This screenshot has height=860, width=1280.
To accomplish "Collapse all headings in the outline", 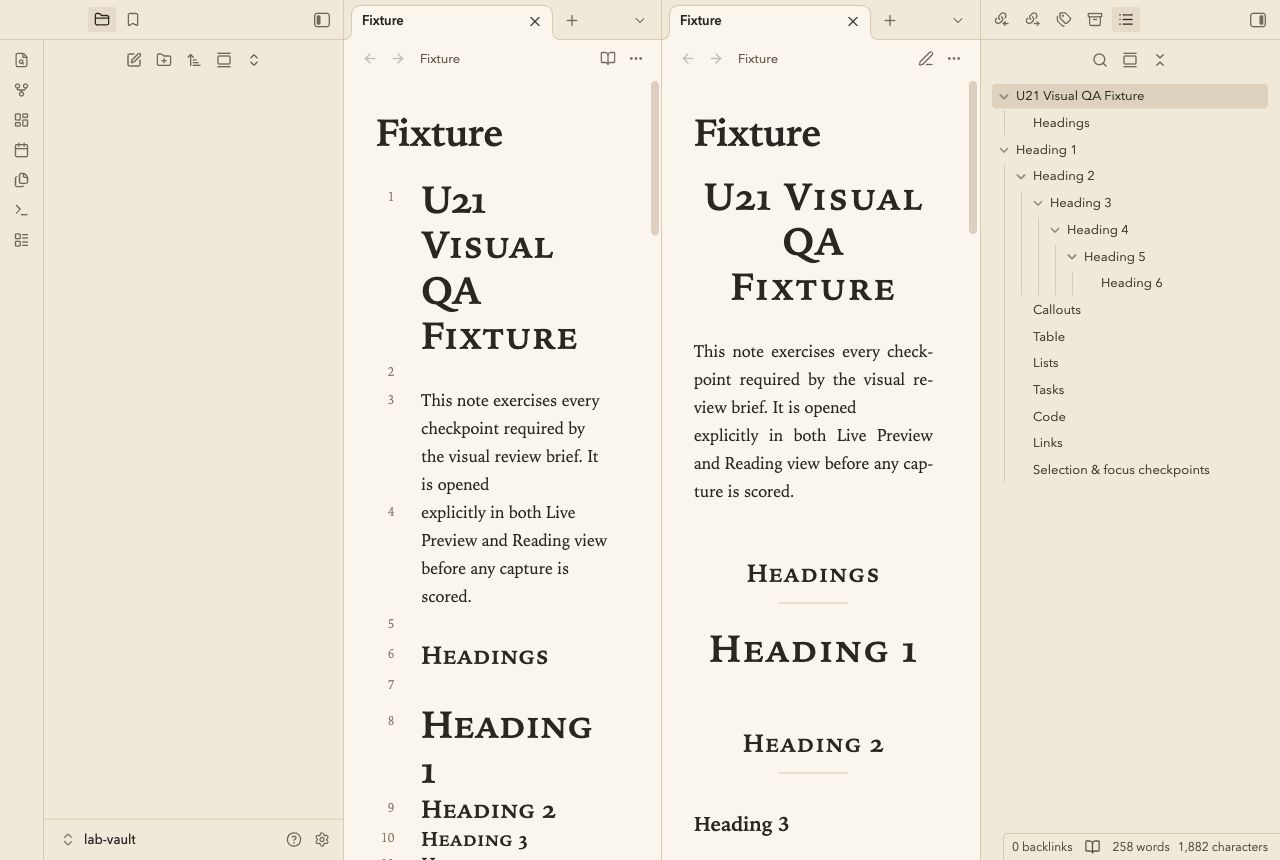I will [1160, 60].
